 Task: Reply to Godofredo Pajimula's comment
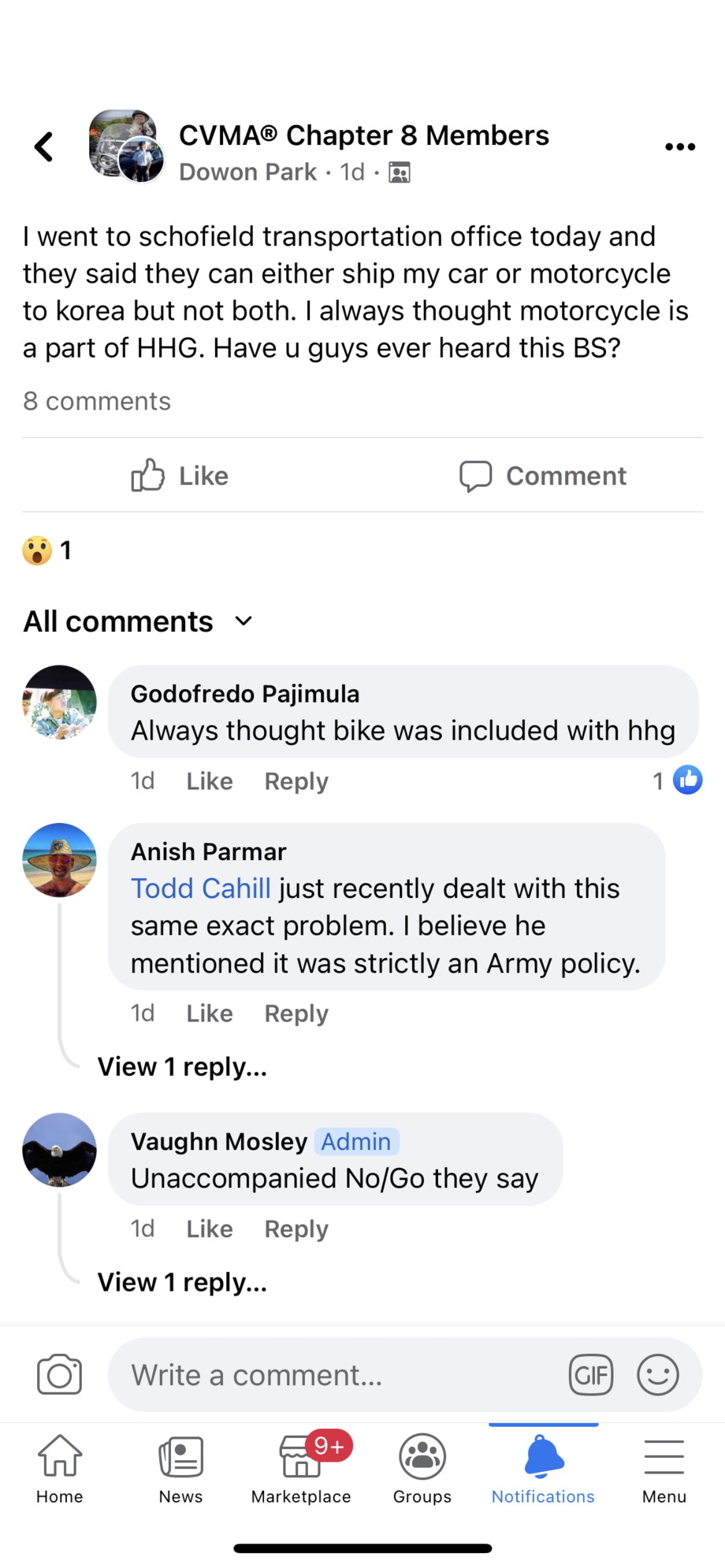pyautogui.click(x=296, y=781)
